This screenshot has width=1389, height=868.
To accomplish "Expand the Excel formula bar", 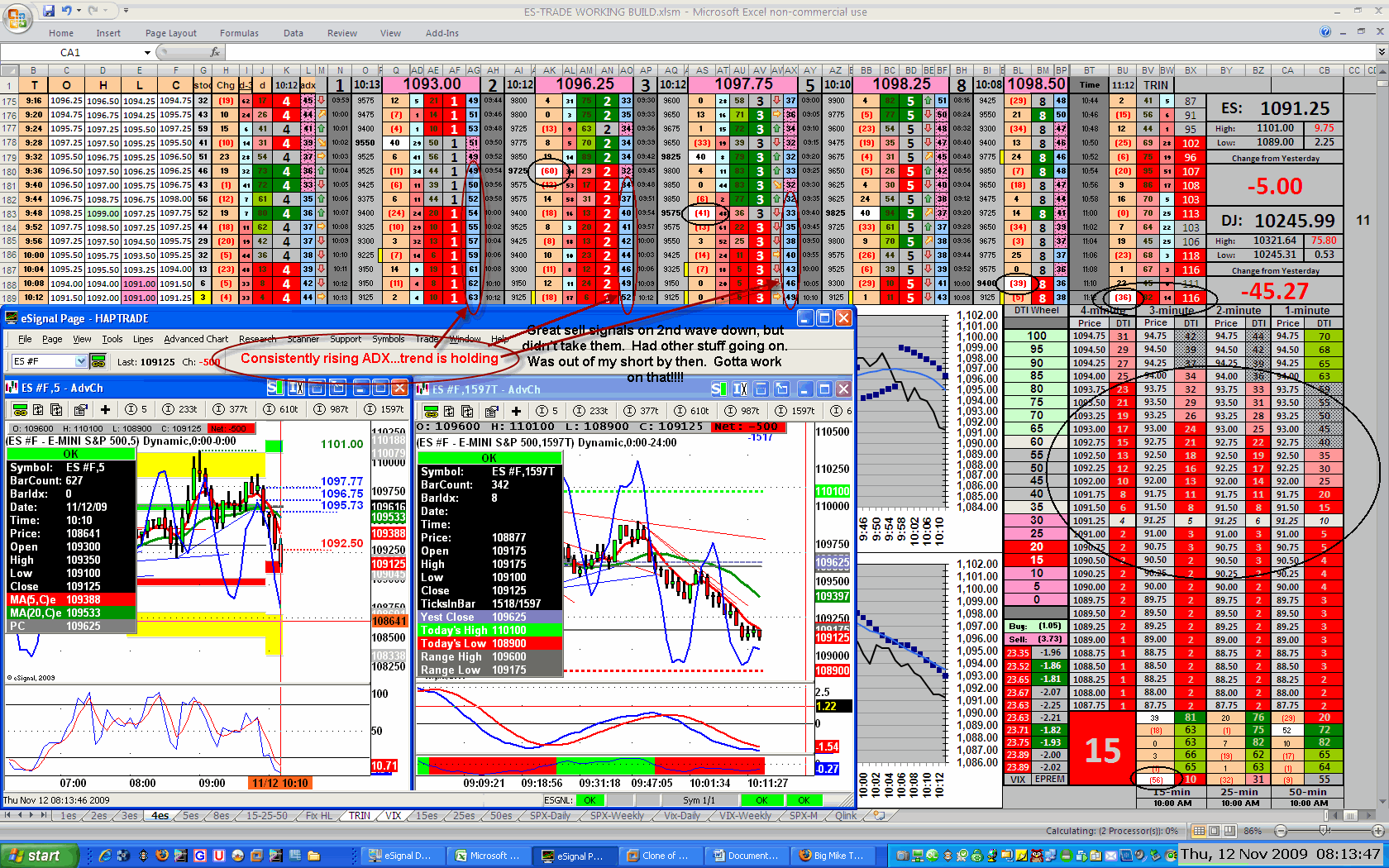I will [x=1381, y=52].
